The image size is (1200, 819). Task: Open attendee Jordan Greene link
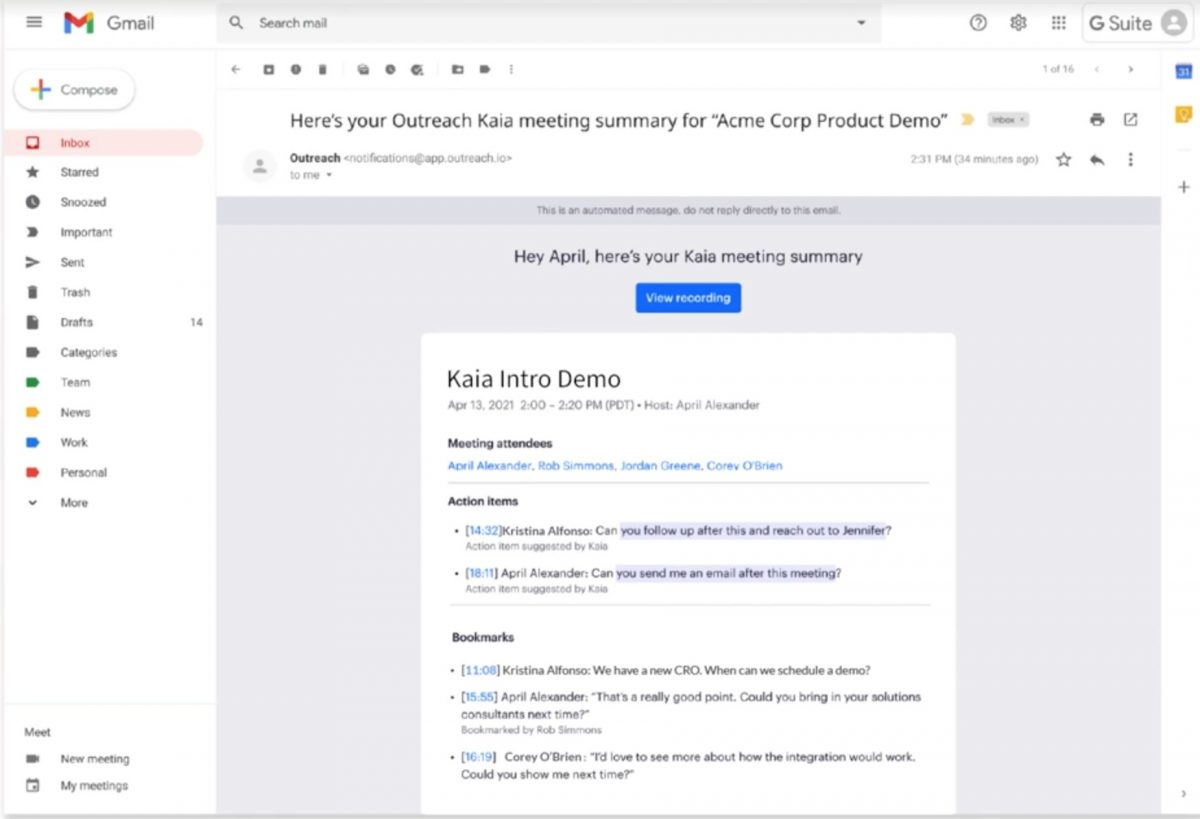point(660,466)
